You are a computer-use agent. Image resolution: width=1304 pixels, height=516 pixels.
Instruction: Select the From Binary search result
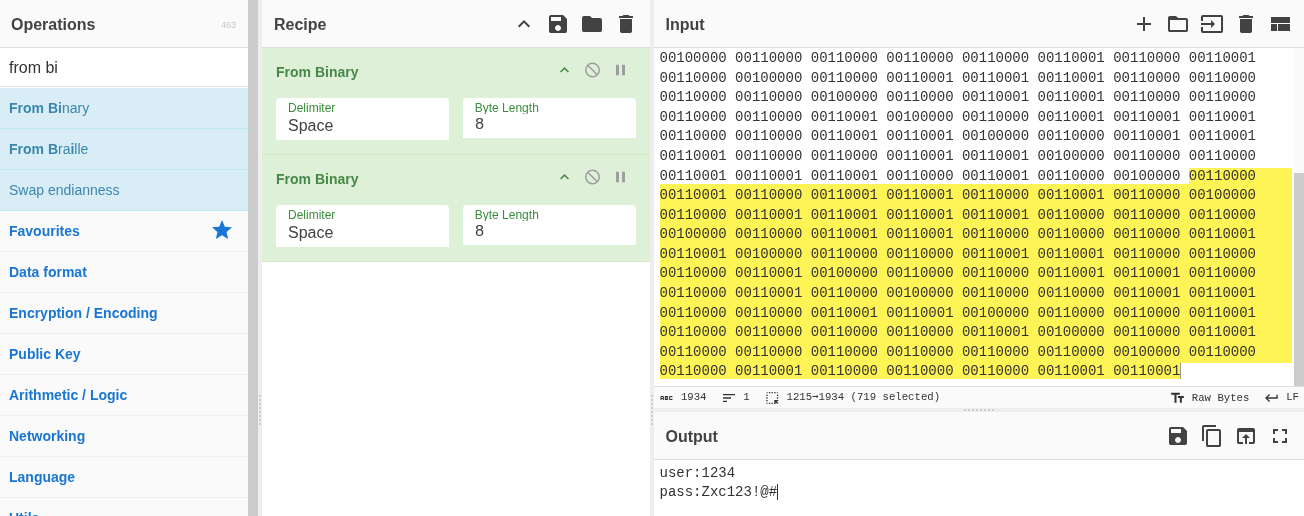pyautogui.click(x=124, y=108)
